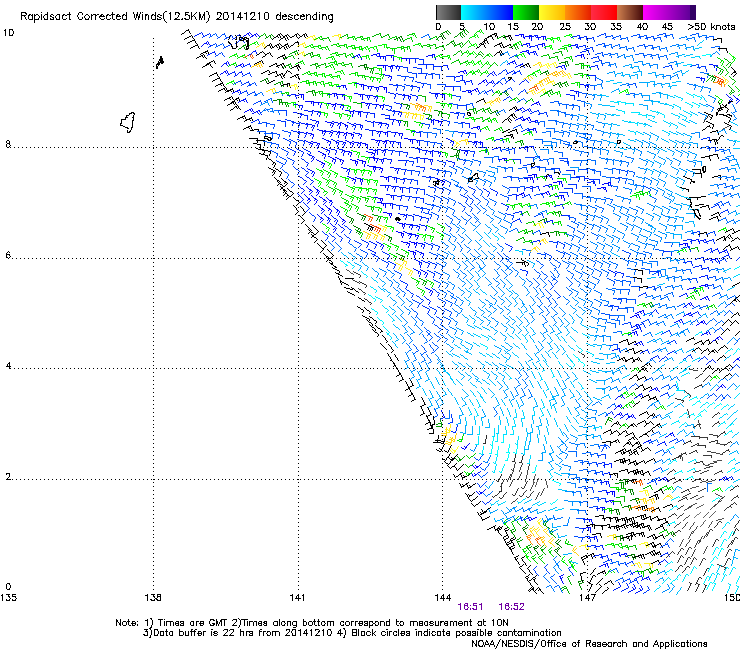Click the large island outline west of 138

128,122
